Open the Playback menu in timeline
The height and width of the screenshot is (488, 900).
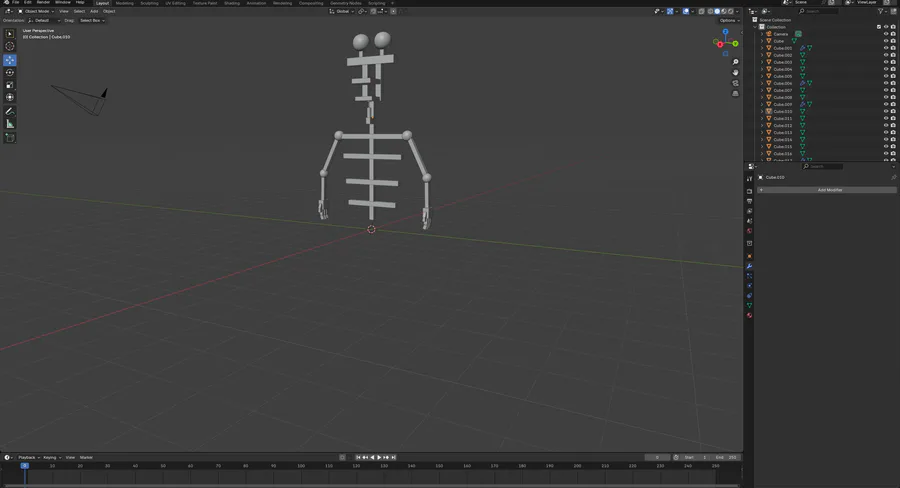[x=29, y=458]
